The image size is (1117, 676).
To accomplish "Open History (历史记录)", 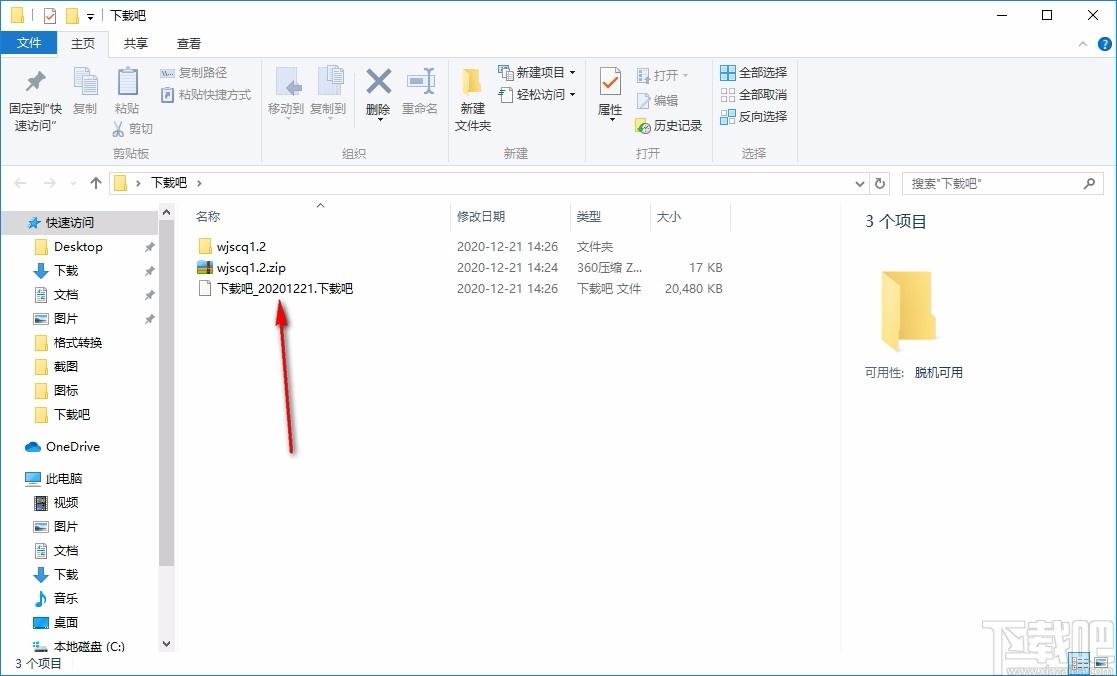I will tap(668, 125).
